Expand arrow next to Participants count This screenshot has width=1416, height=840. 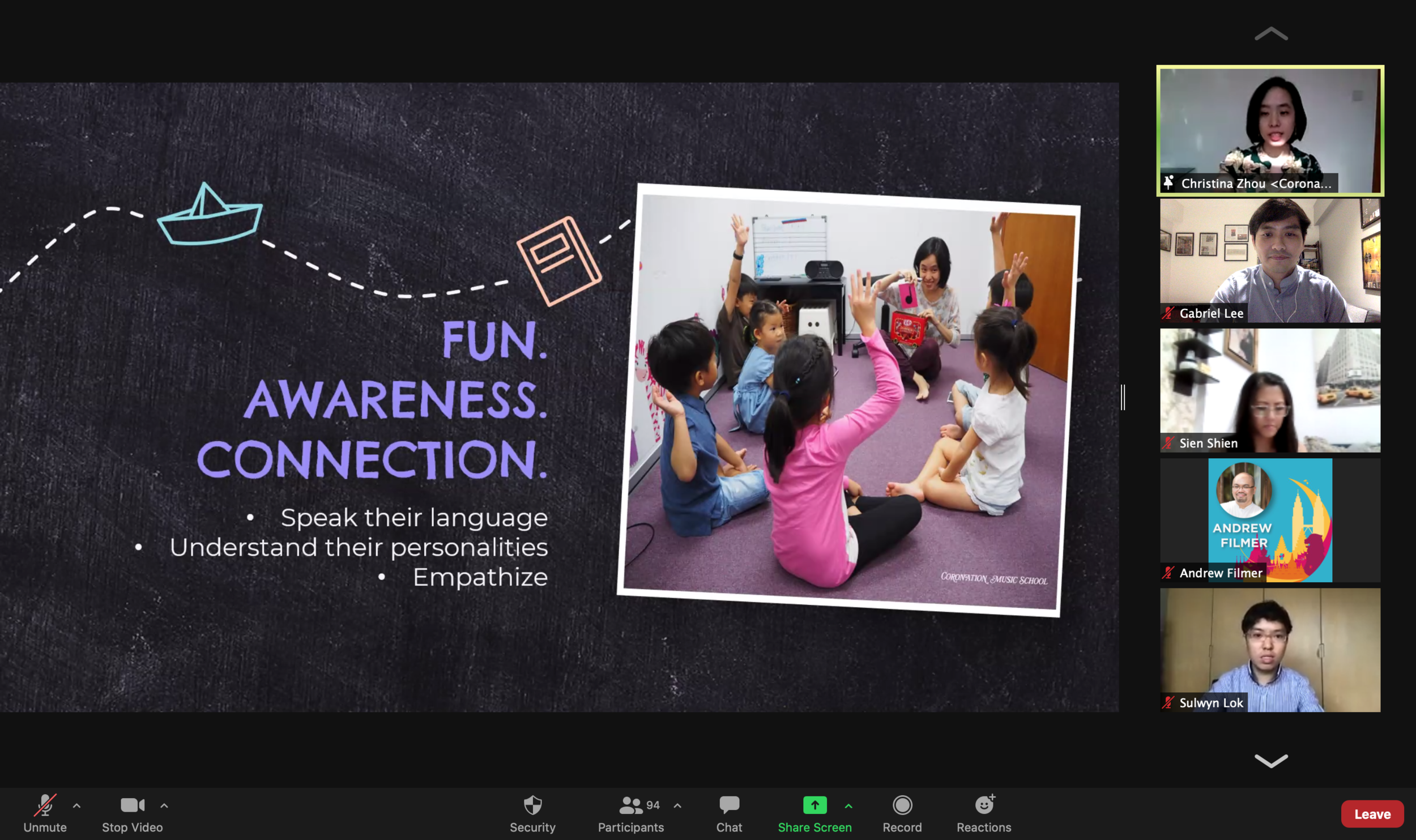coord(677,805)
